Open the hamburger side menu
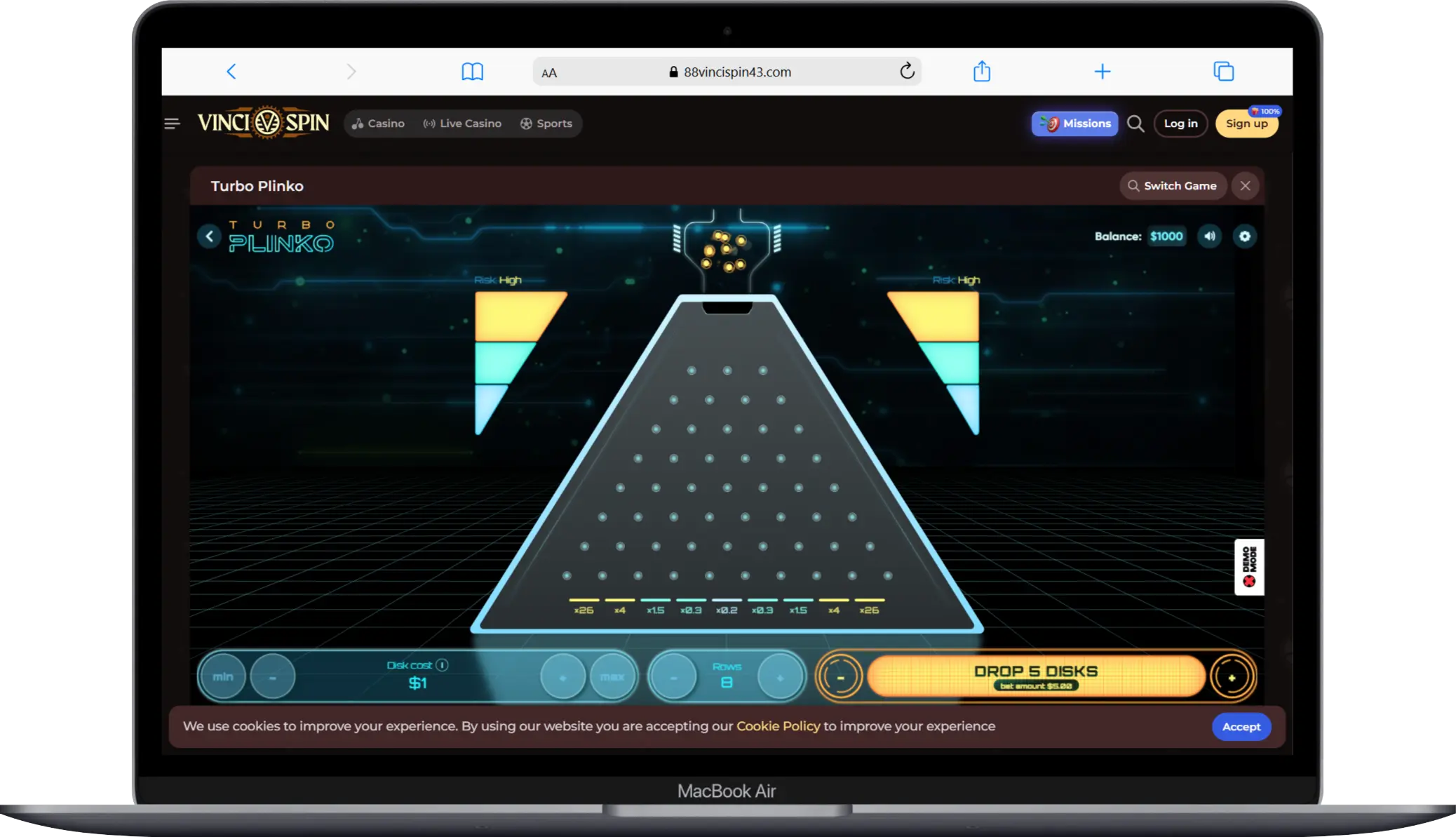This screenshot has width=1456, height=837. 172,123
